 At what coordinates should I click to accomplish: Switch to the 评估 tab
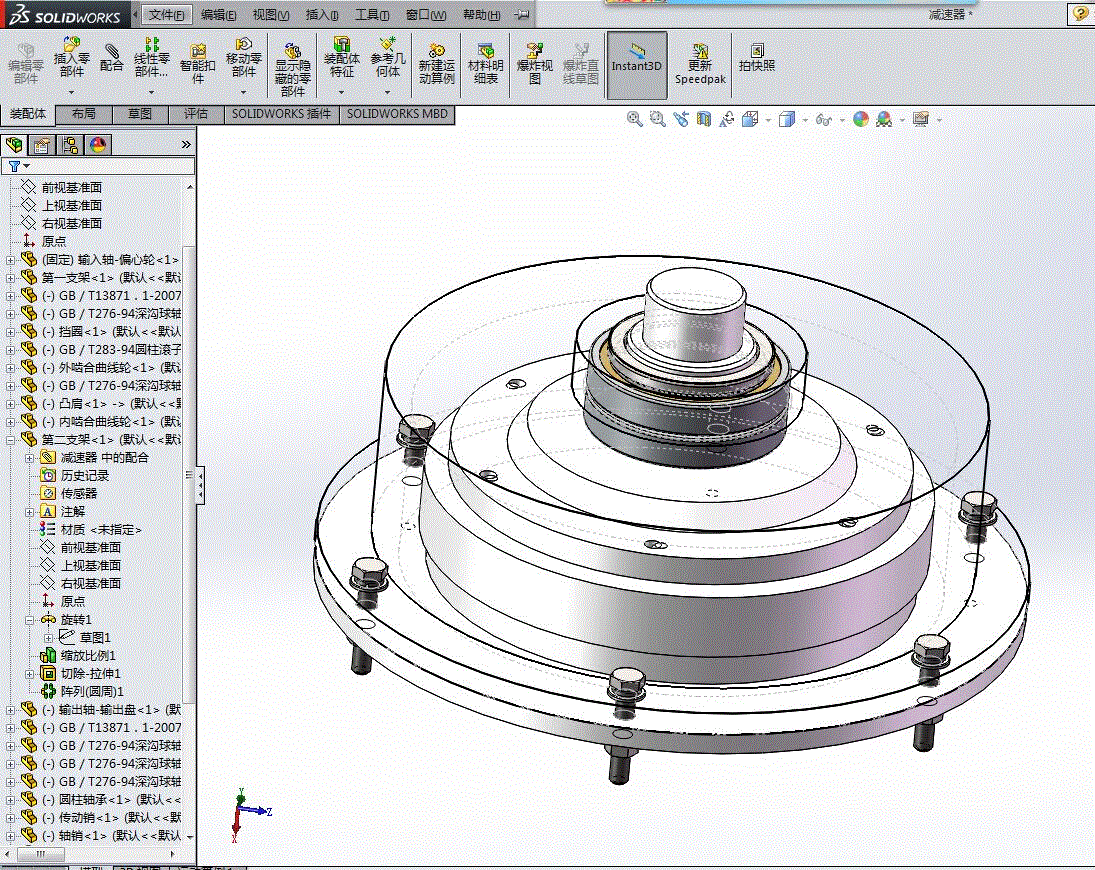pos(196,114)
